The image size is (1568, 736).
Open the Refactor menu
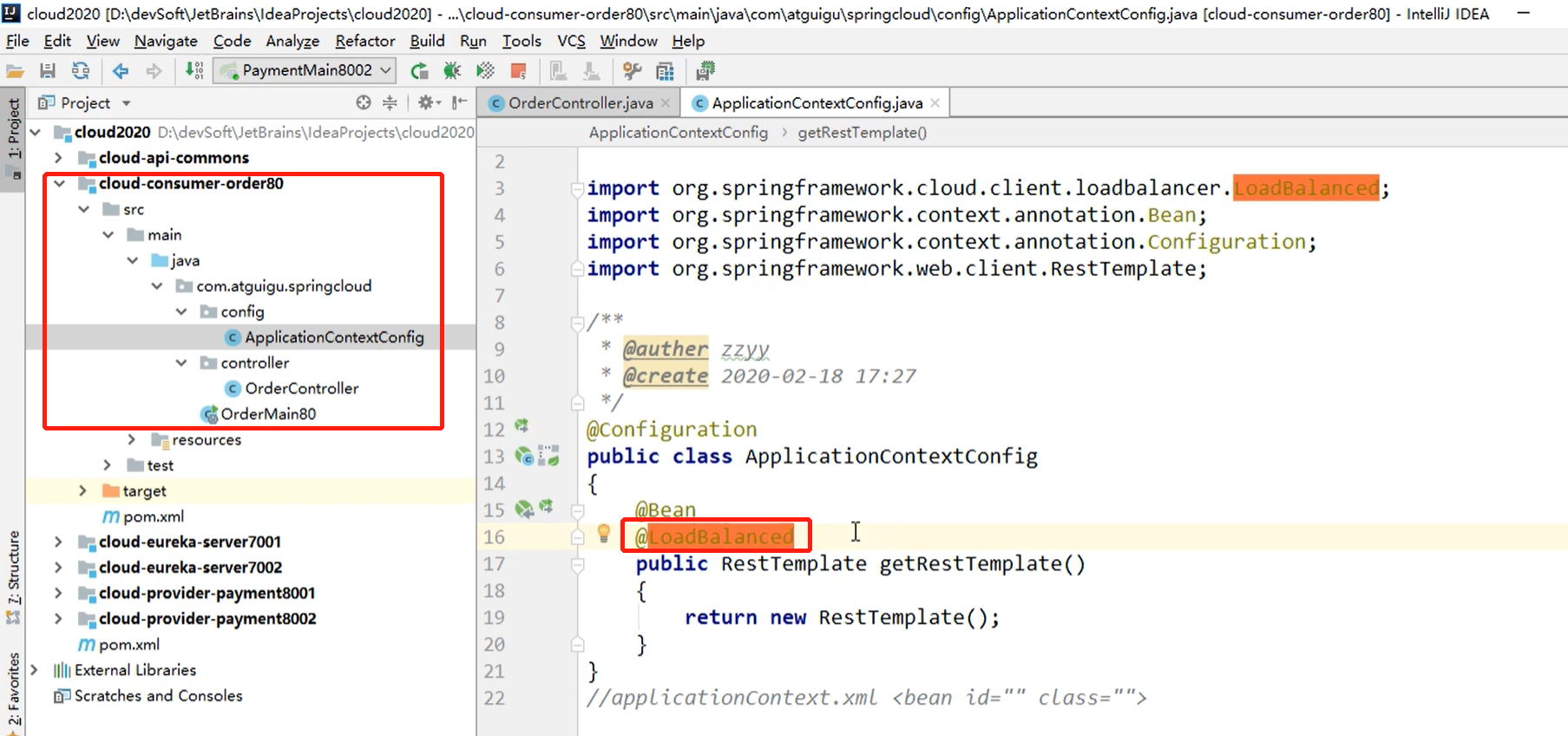point(365,41)
